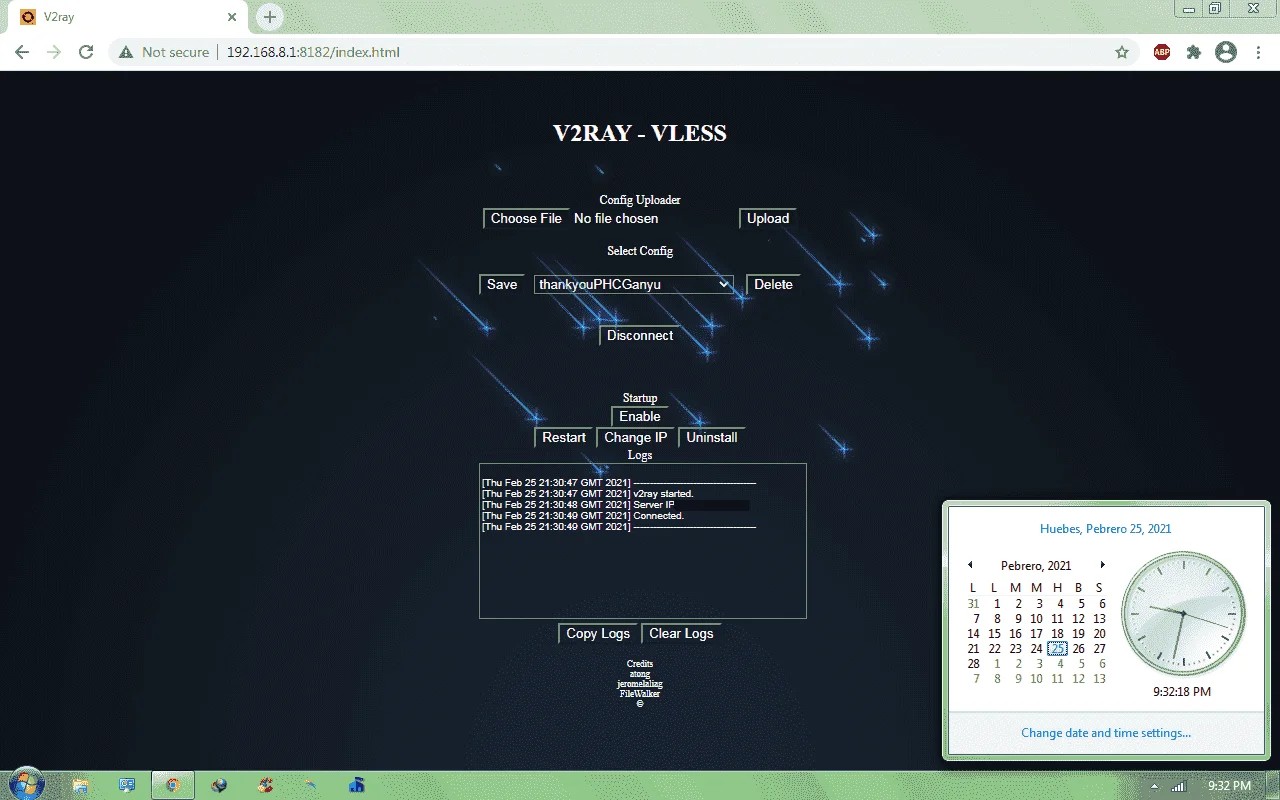This screenshot has width=1280, height=800.
Task: Click the Change IP button
Action: pyautogui.click(x=635, y=437)
